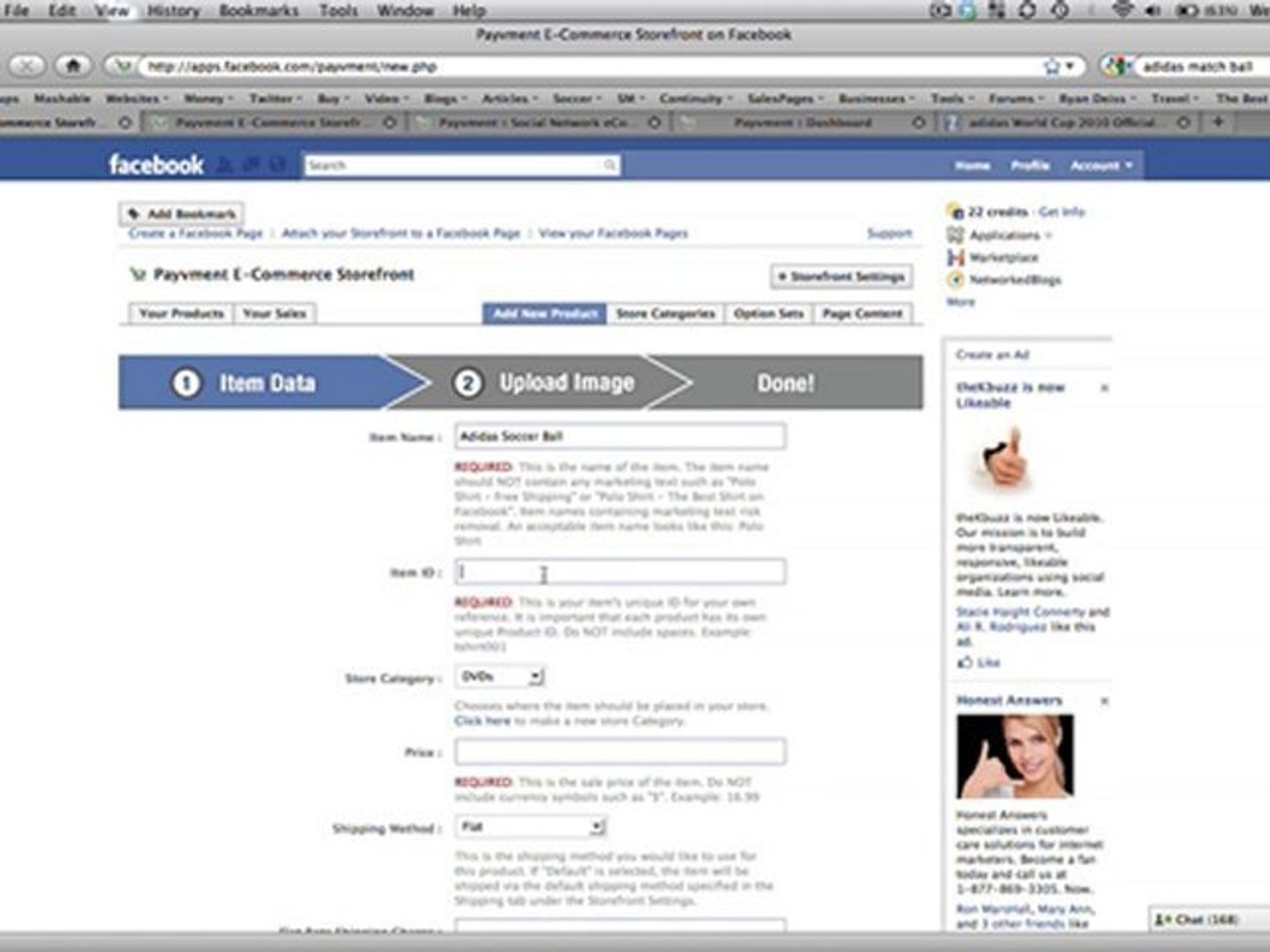Click the Support link

889,234
